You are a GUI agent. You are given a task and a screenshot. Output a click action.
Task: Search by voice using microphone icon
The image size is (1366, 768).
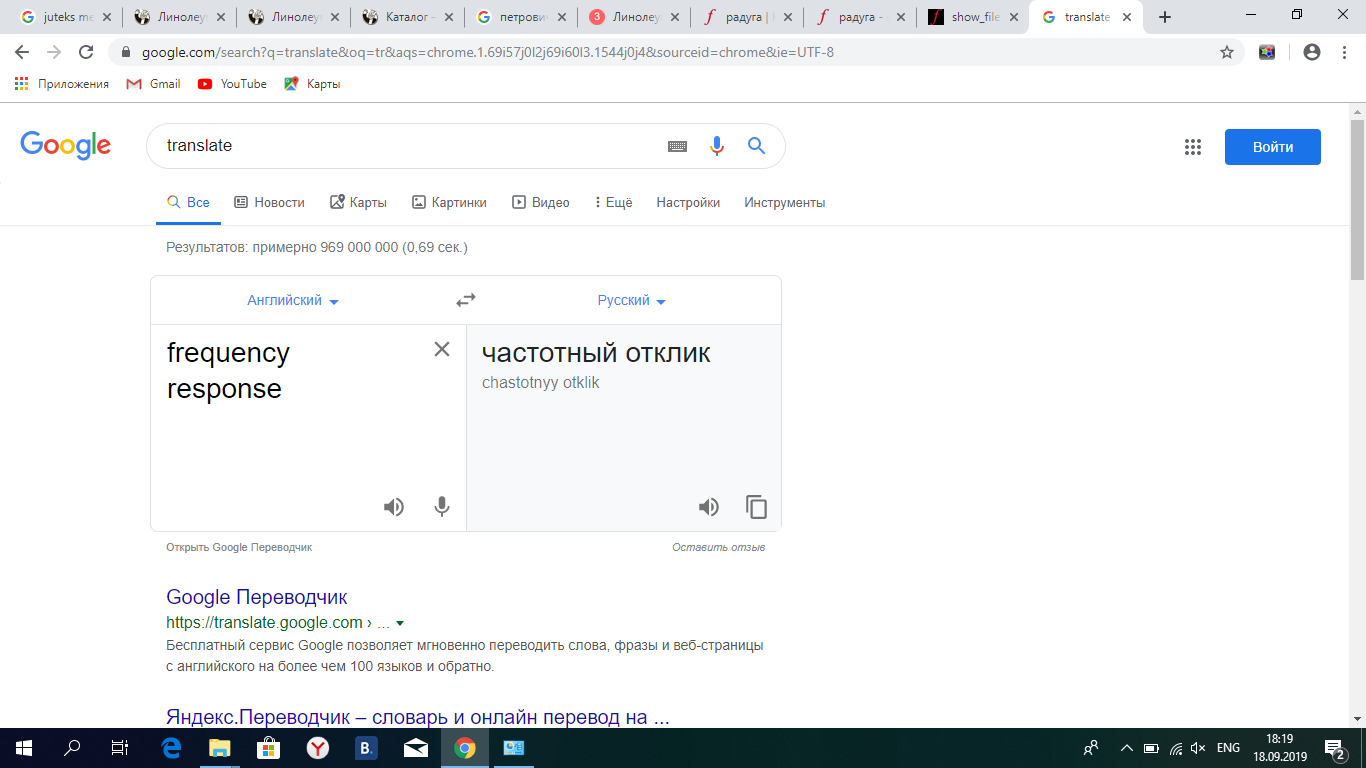(x=716, y=146)
